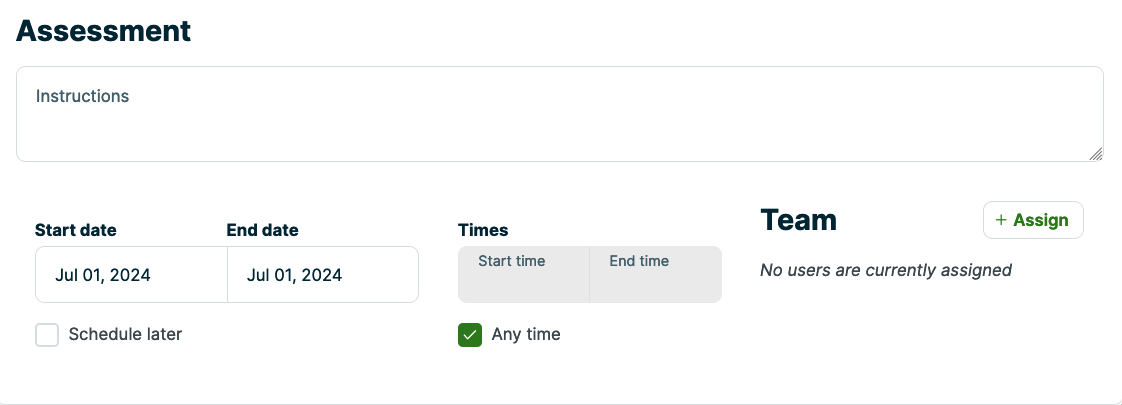This screenshot has height=405, width=1122.
Task: Click the Assessment heading
Action: point(104,30)
